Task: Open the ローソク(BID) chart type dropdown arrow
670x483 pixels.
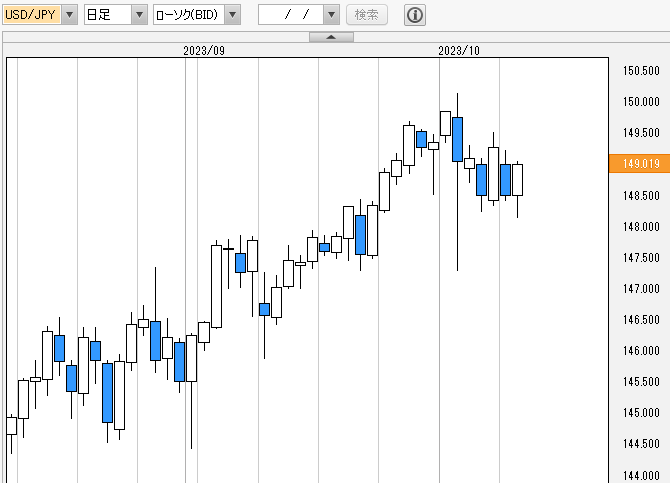Action: point(232,15)
